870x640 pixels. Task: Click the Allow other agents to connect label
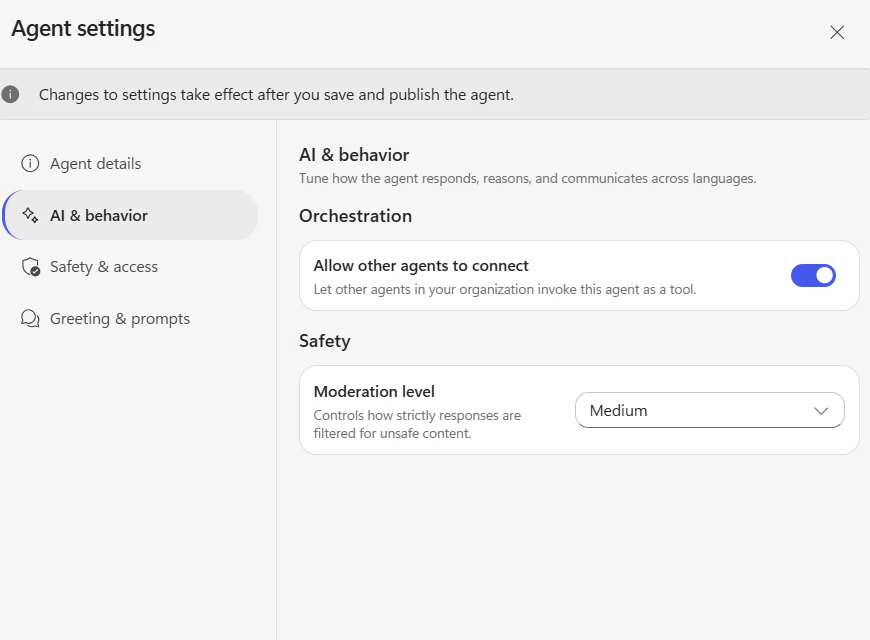pos(421,266)
